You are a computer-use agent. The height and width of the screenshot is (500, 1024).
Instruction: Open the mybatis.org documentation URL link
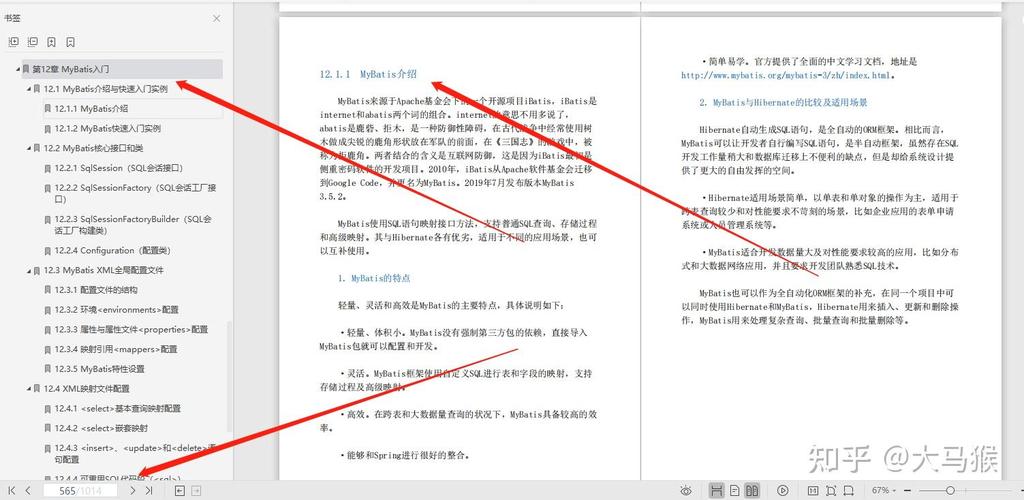(x=785, y=76)
